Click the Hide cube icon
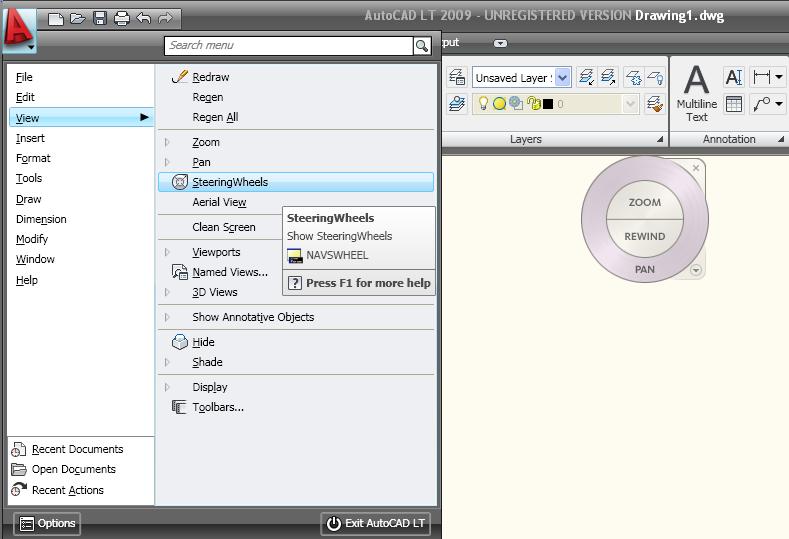Screen dimensions: 789x539 click(180, 342)
